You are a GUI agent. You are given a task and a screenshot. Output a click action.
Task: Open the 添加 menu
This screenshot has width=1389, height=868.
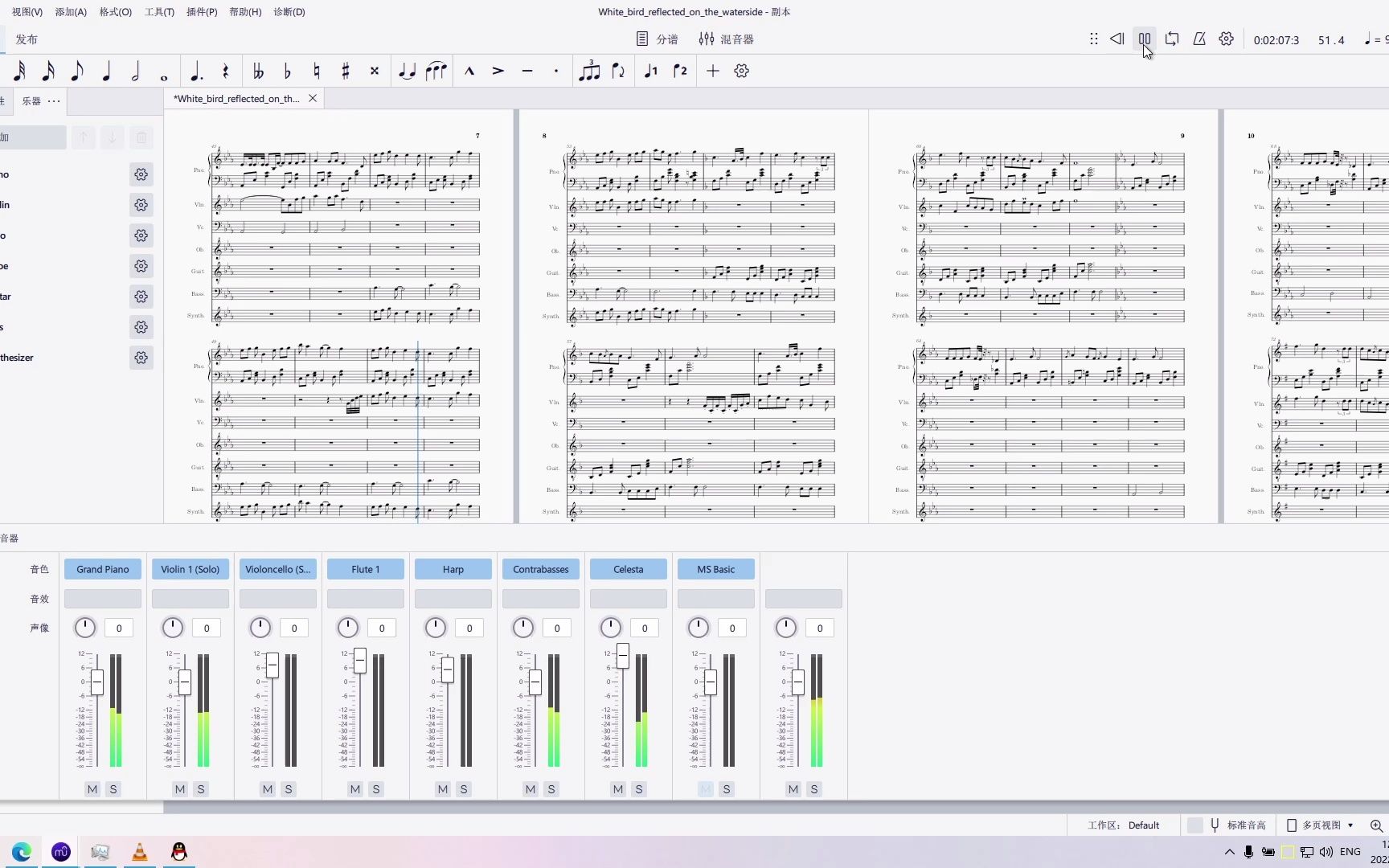[x=69, y=11]
